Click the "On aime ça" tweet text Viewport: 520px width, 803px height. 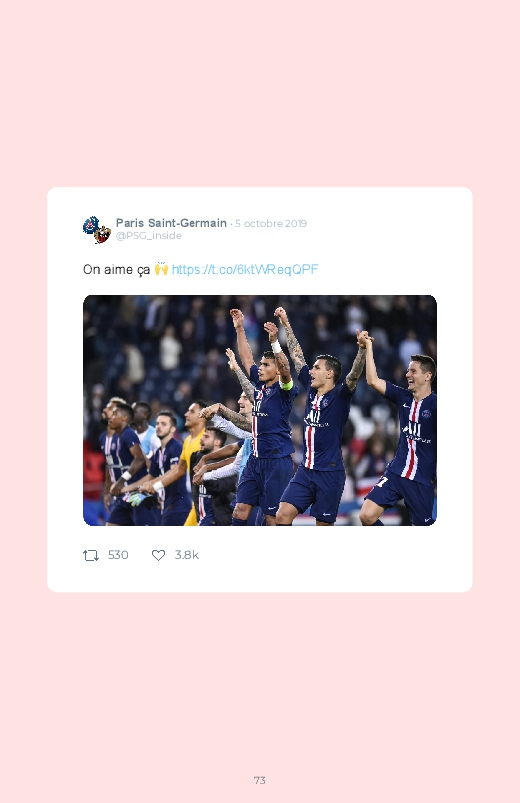tap(116, 269)
